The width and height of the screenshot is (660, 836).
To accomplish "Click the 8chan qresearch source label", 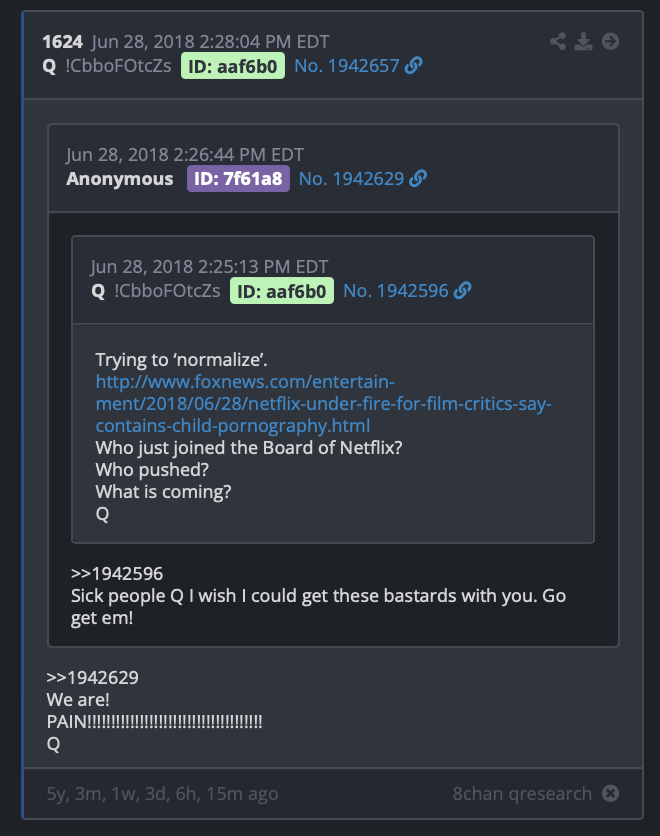I will pyautogui.click(x=522, y=793).
